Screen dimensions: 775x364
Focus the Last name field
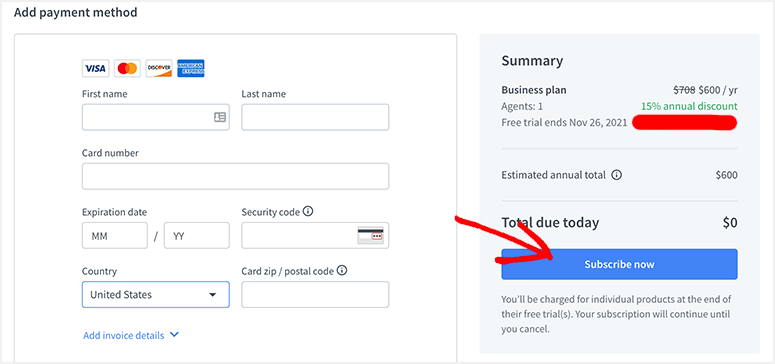315,117
